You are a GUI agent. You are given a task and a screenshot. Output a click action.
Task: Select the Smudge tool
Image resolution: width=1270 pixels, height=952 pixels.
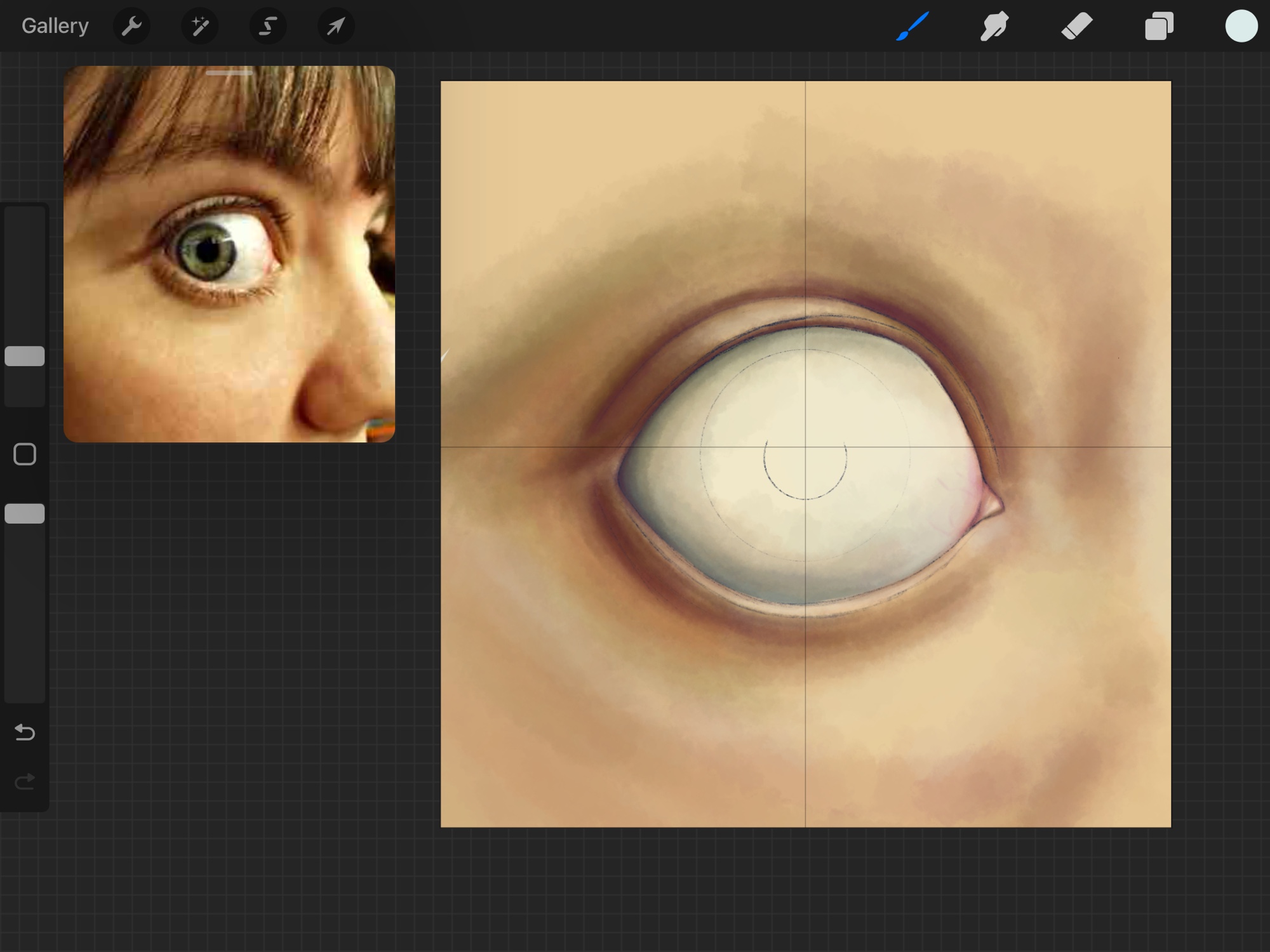coord(994,26)
